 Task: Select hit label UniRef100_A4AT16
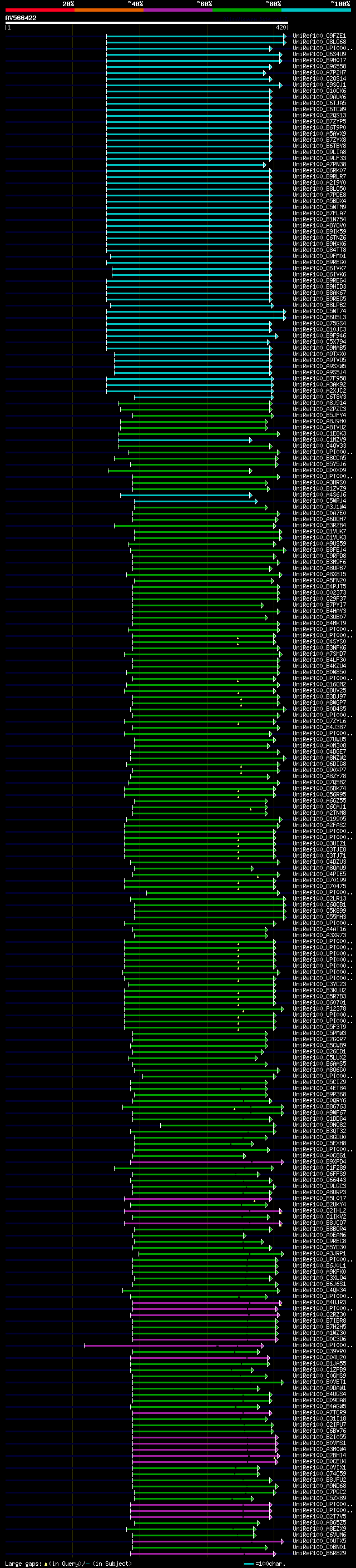pyautogui.click(x=319, y=929)
